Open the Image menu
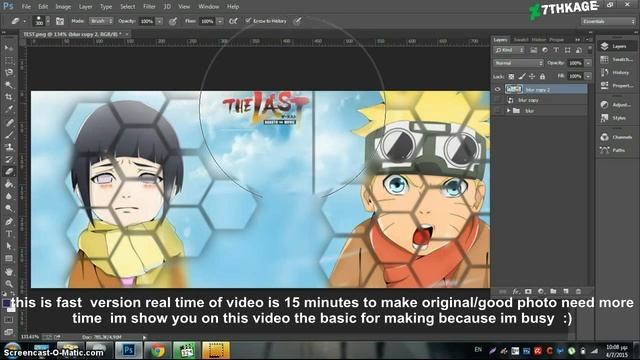The image size is (640, 360). [x=63, y=7]
